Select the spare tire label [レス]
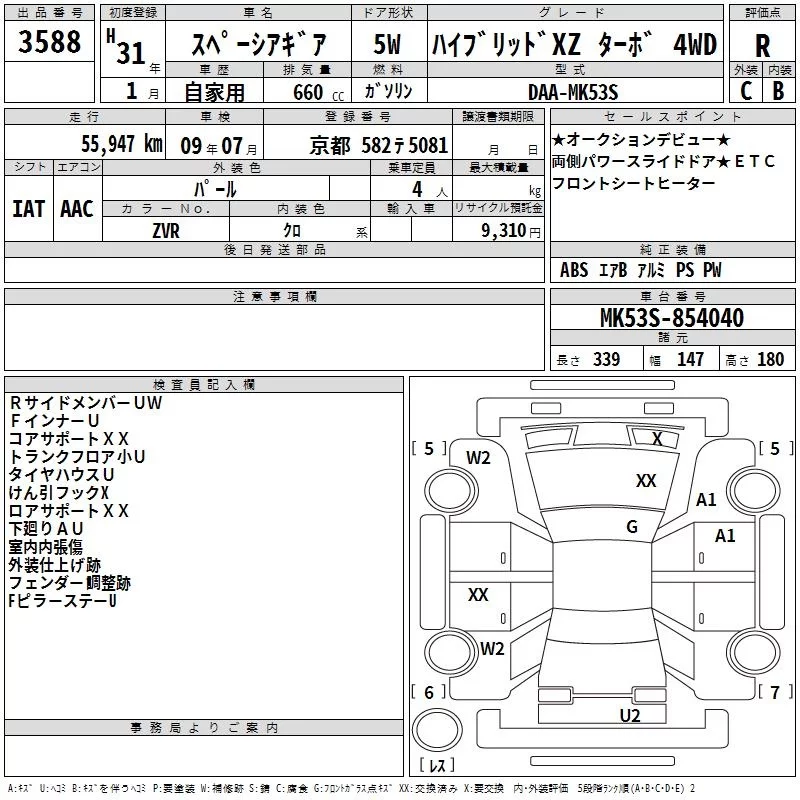This screenshot has height=800, width=800. click(437, 765)
